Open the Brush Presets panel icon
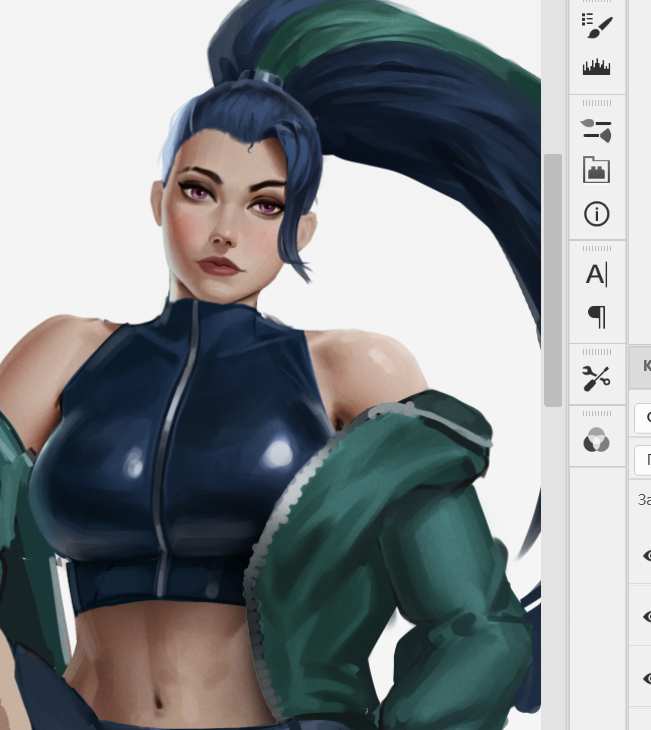Image resolution: width=651 pixels, height=730 pixels. coord(597,26)
